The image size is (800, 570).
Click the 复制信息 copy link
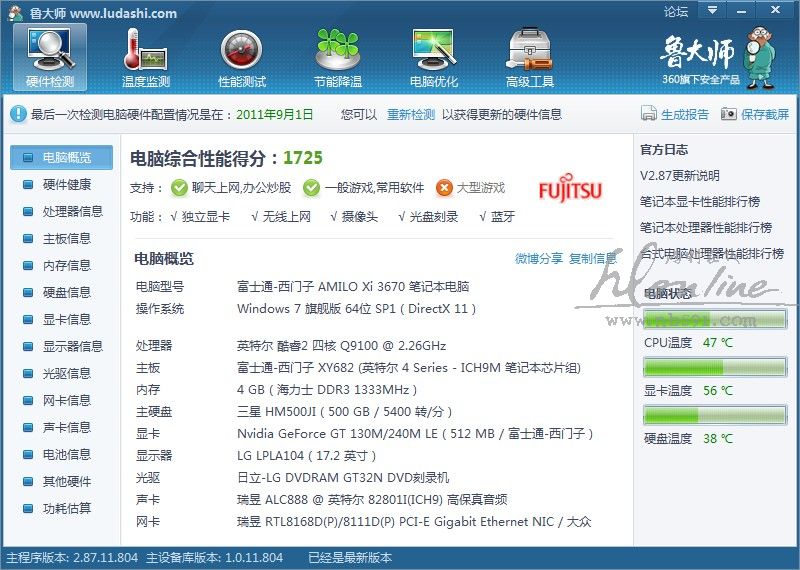click(x=593, y=259)
